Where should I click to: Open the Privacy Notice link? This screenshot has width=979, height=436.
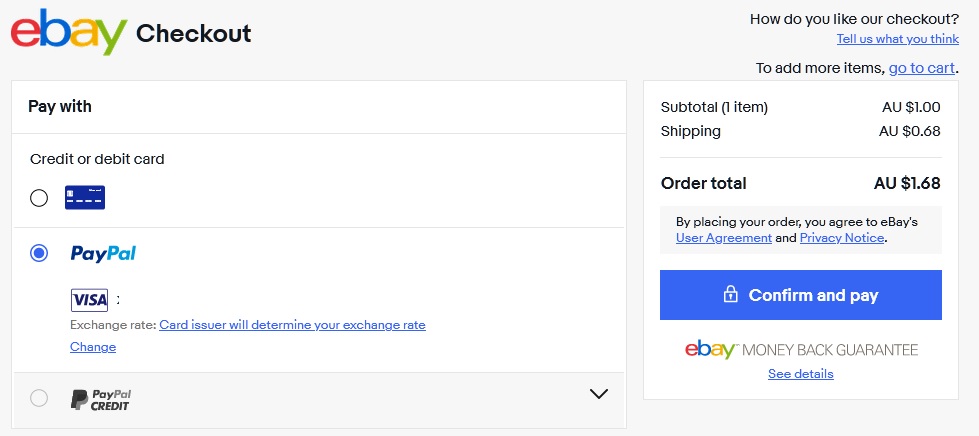tap(842, 237)
